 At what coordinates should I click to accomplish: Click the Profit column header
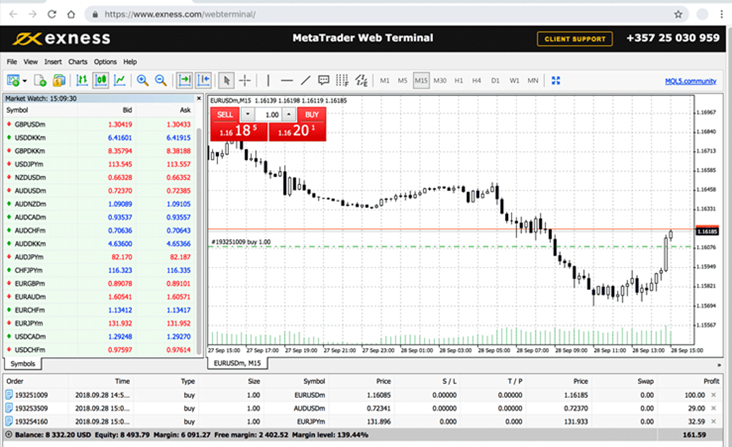coord(711,381)
